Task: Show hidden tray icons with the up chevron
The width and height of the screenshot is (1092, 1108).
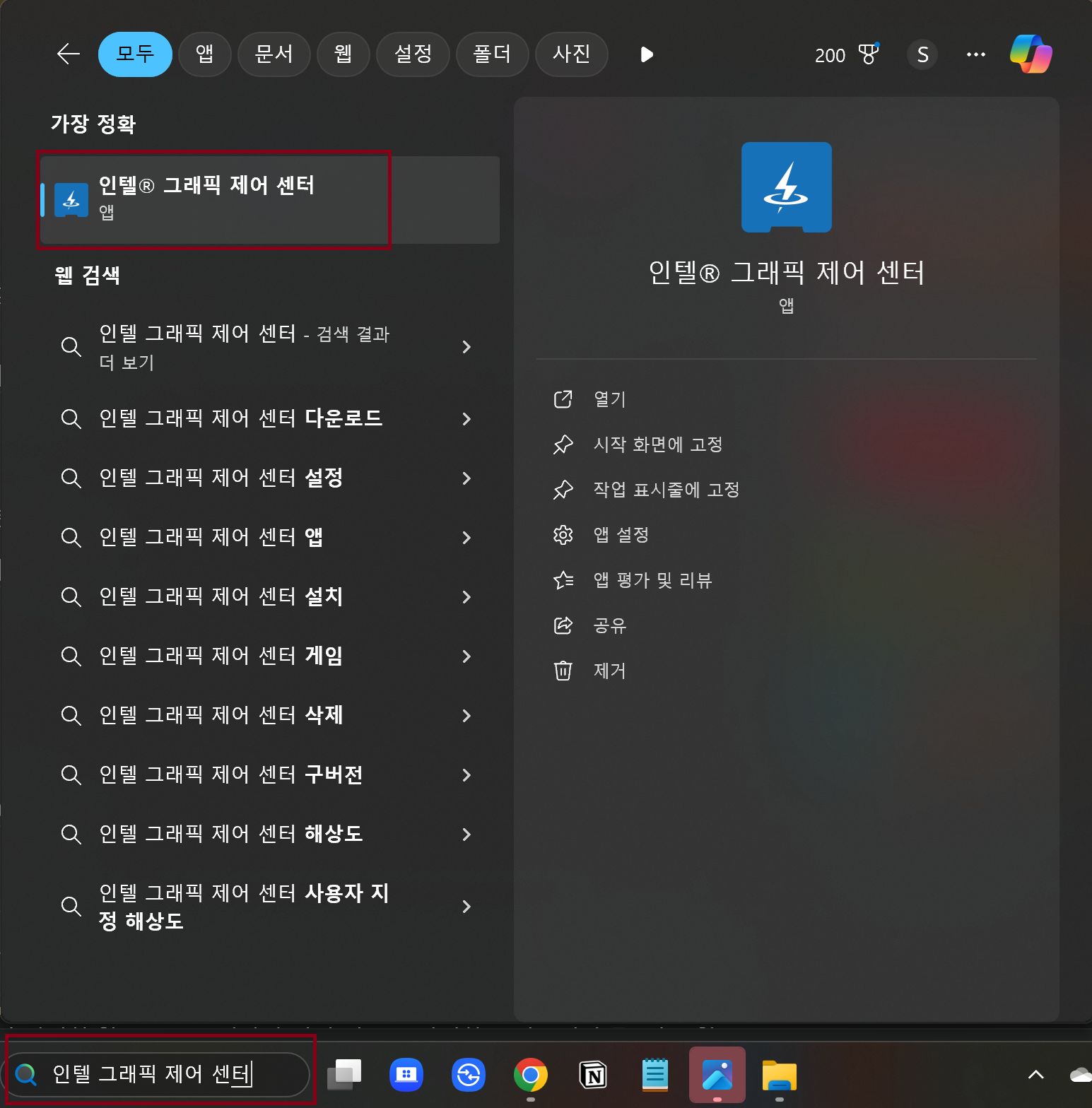Action: [x=1035, y=1075]
